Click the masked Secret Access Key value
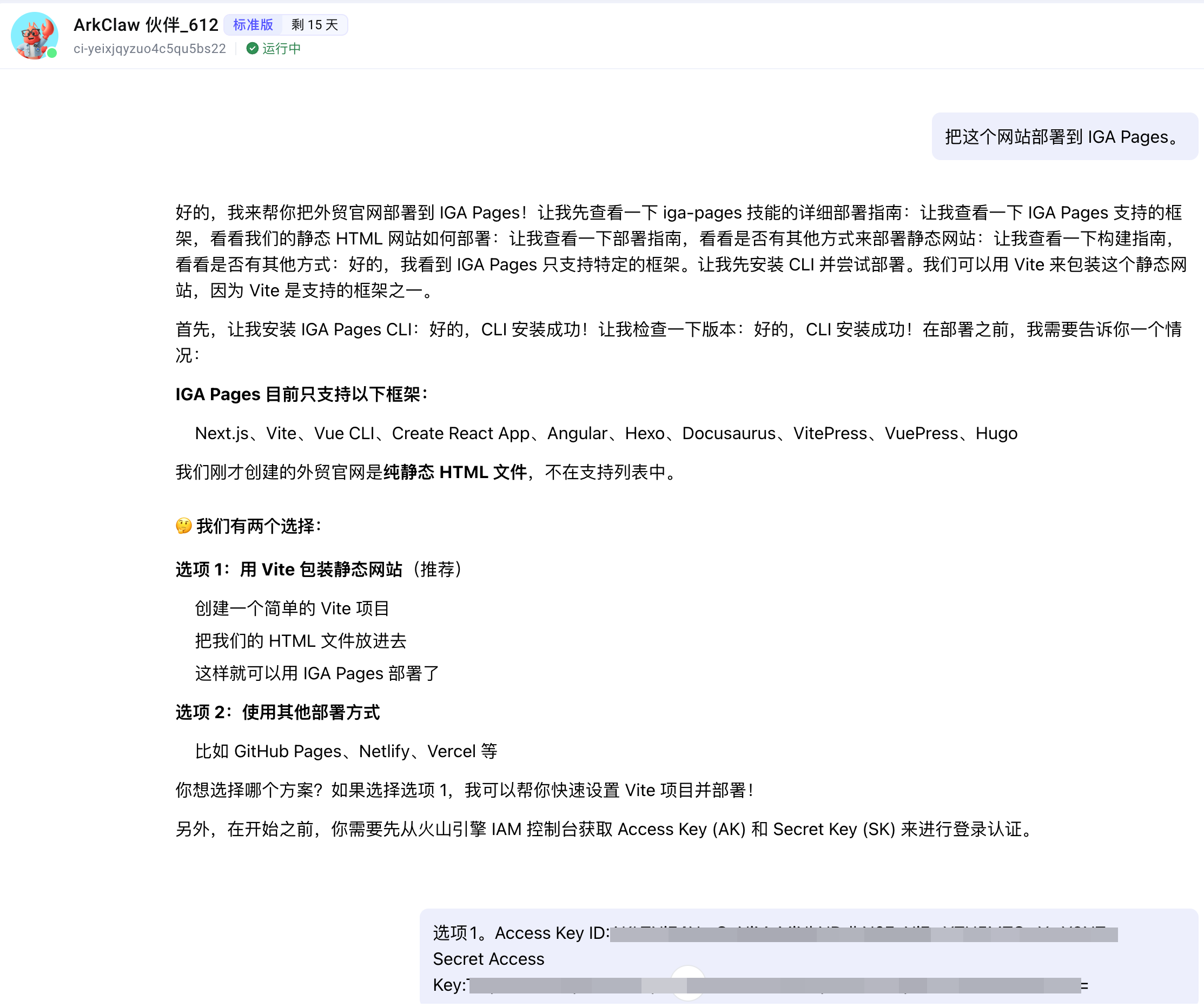The height and width of the screenshot is (1007, 1204). point(774,986)
